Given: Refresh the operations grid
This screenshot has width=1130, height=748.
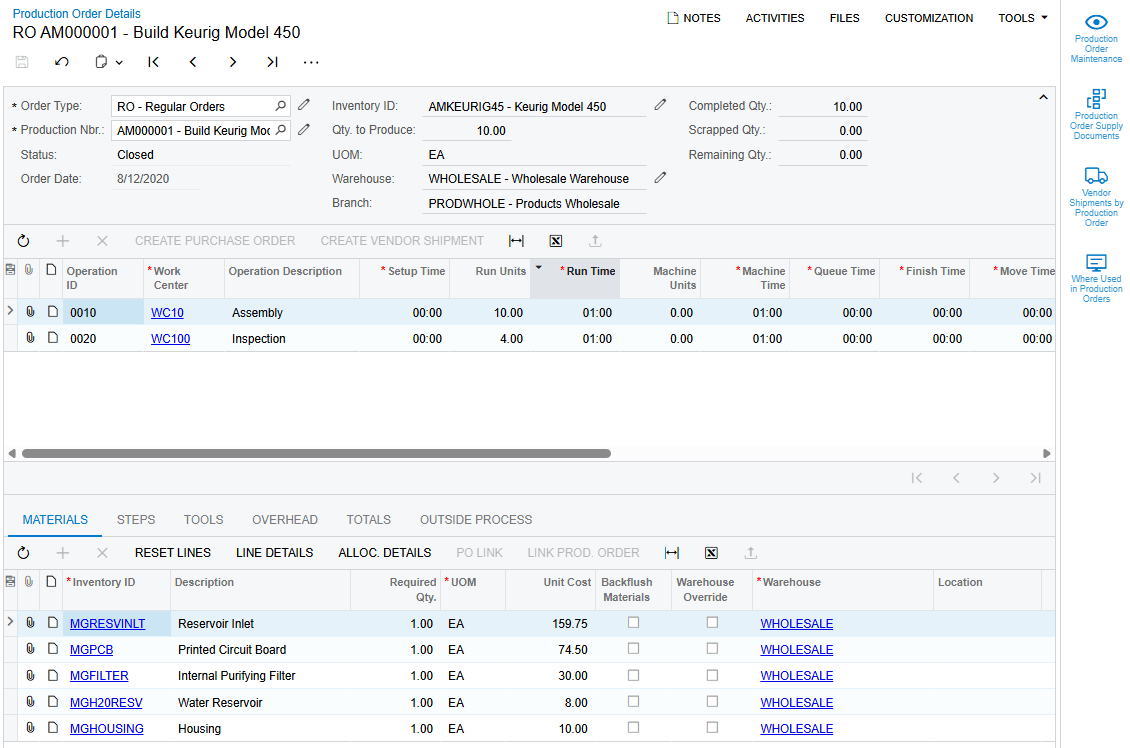Looking at the screenshot, I should tap(23, 241).
